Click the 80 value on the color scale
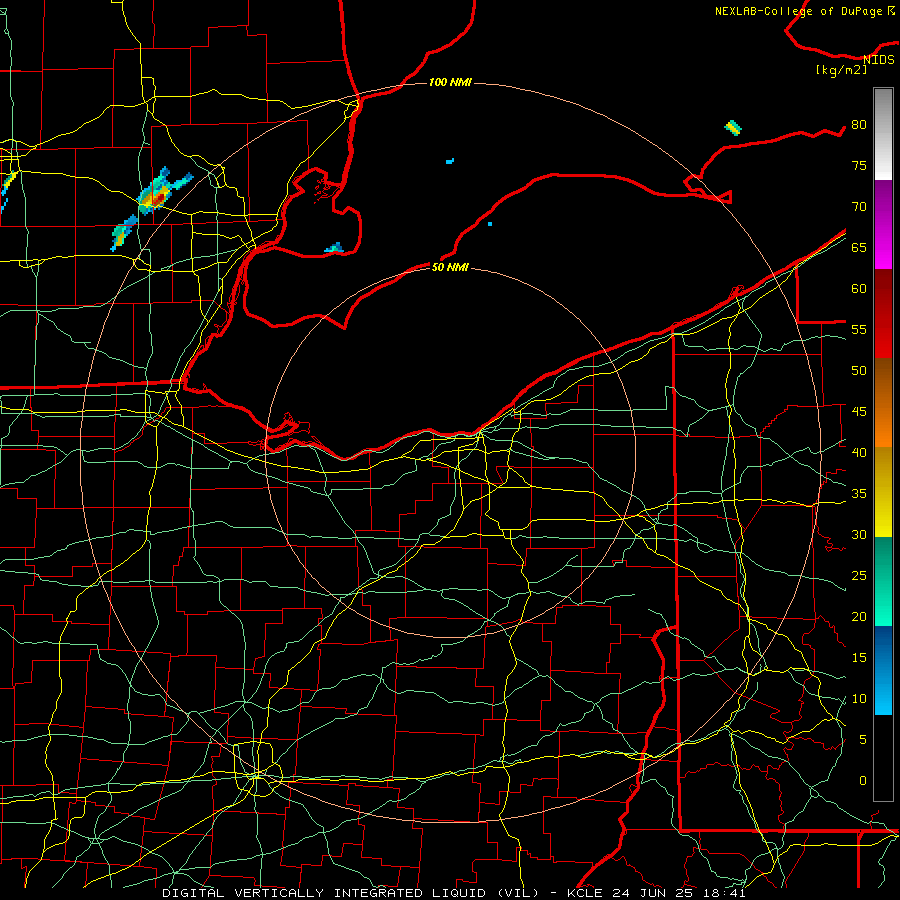 (859, 125)
